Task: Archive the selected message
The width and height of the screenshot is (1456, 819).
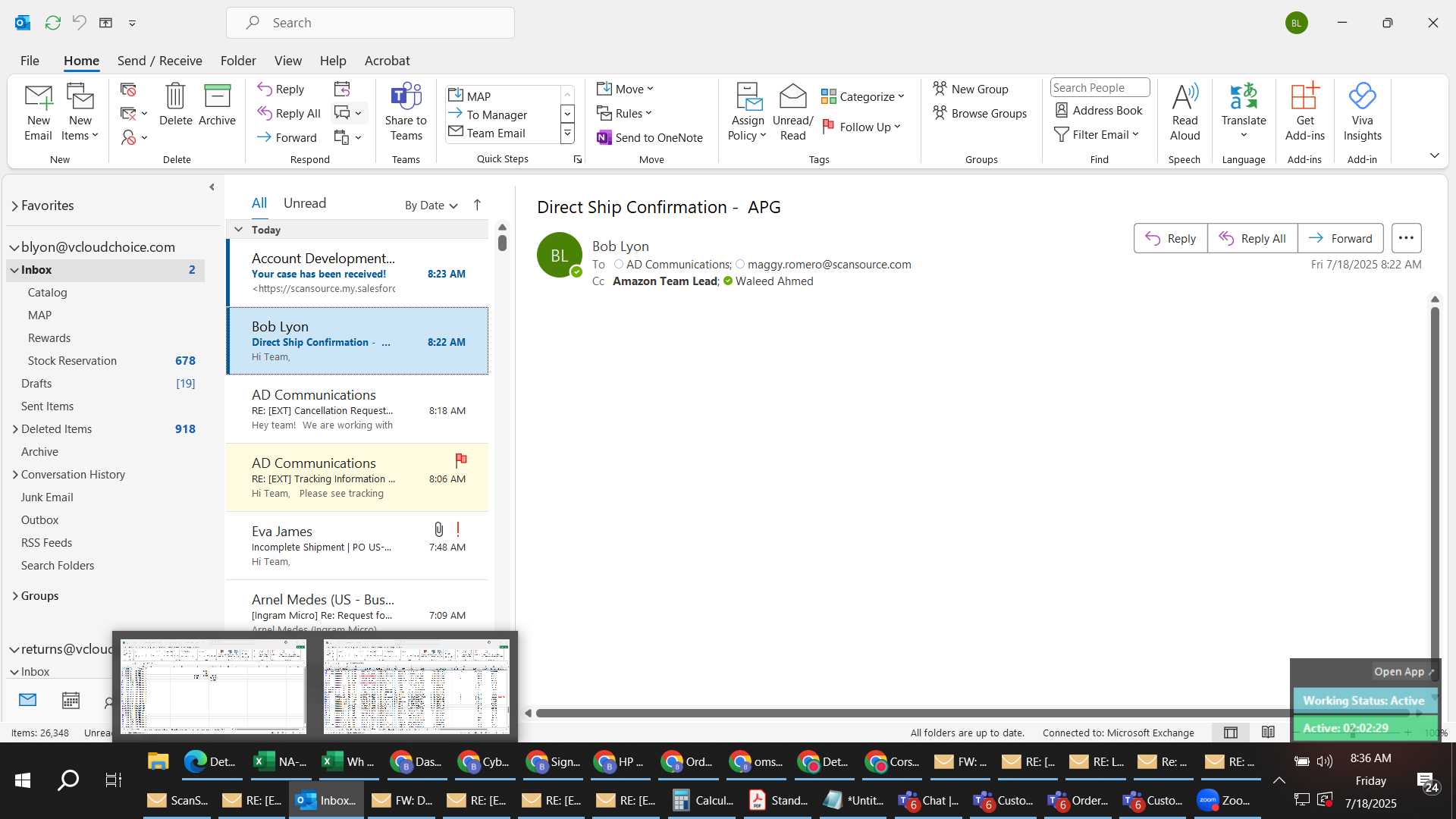Action: (217, 105)
